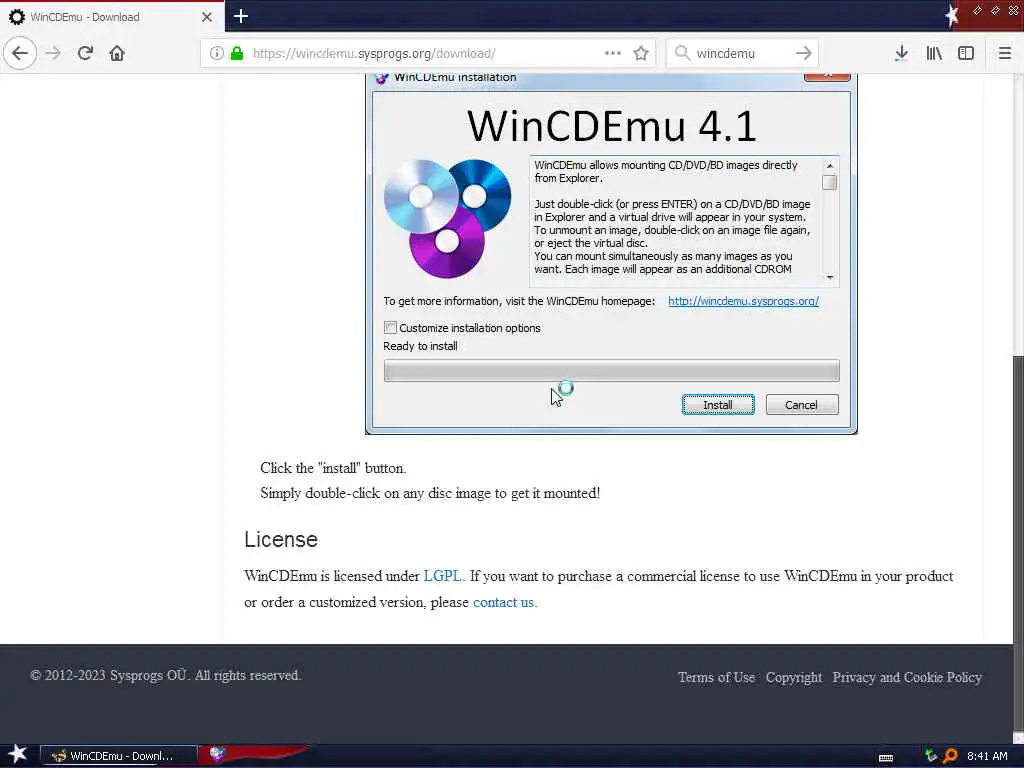The width and height of the screenshot is (1024, 768).
Task: Open the browser home page
Action: [117, 53]
